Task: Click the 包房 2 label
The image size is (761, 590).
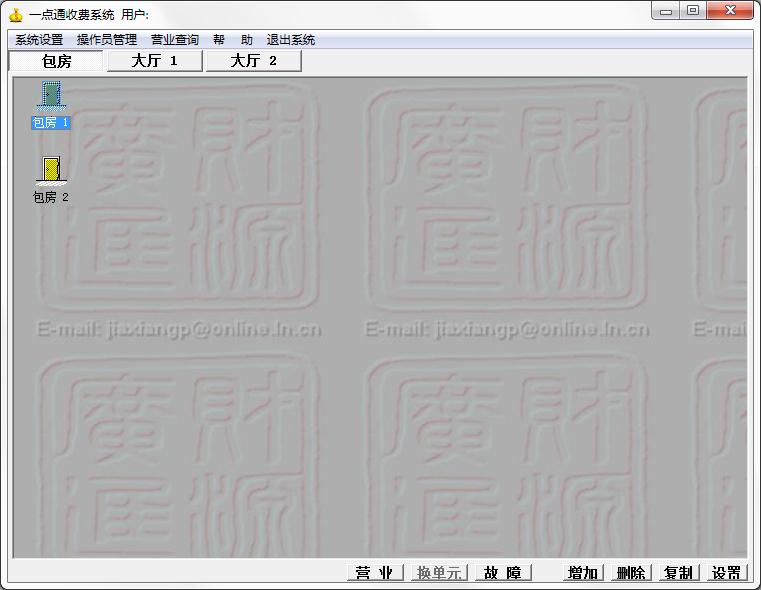Action: 50,197
